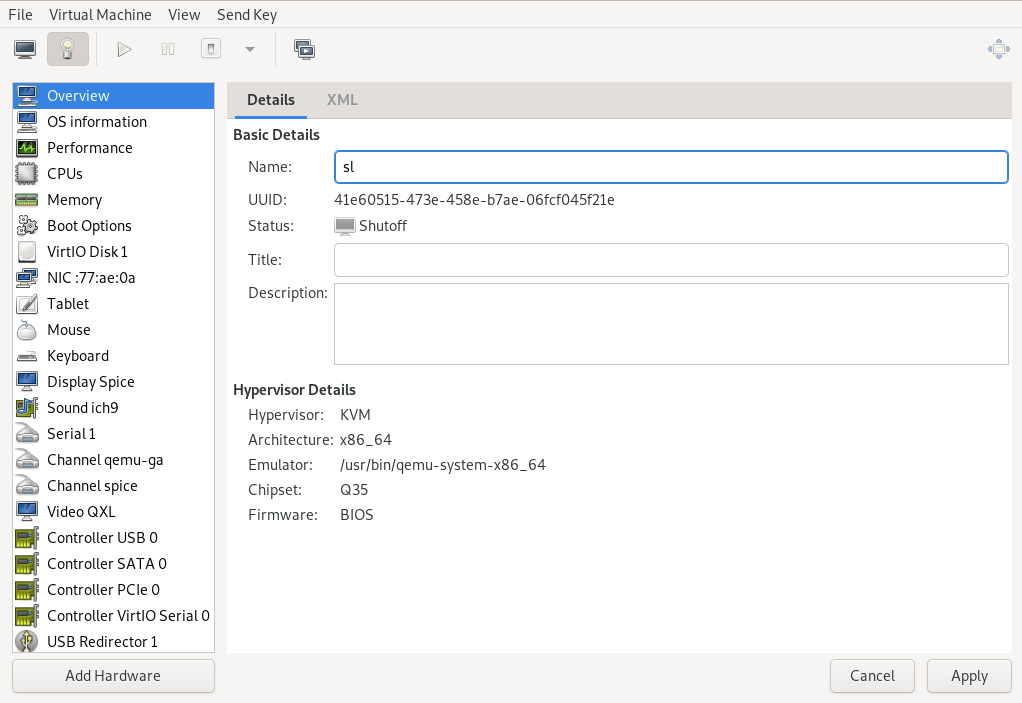1022x703 pixels.
Task: Open the Virtual Machine menu
Action: pos(100,15)
